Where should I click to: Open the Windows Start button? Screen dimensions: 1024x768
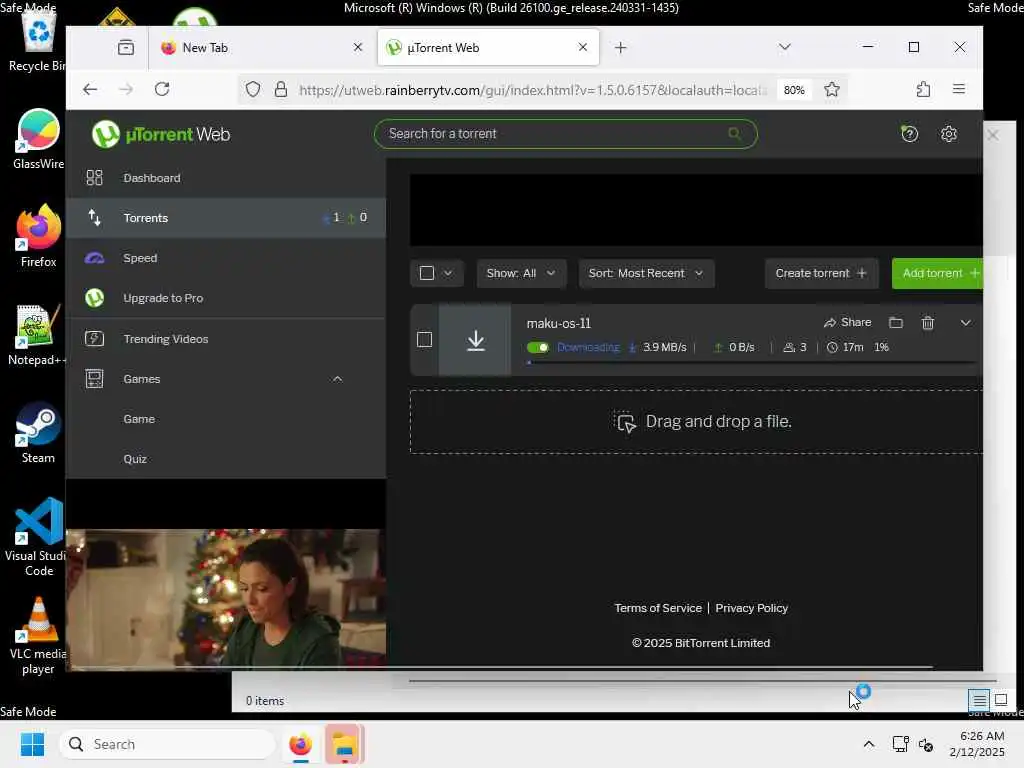[32, 744]
